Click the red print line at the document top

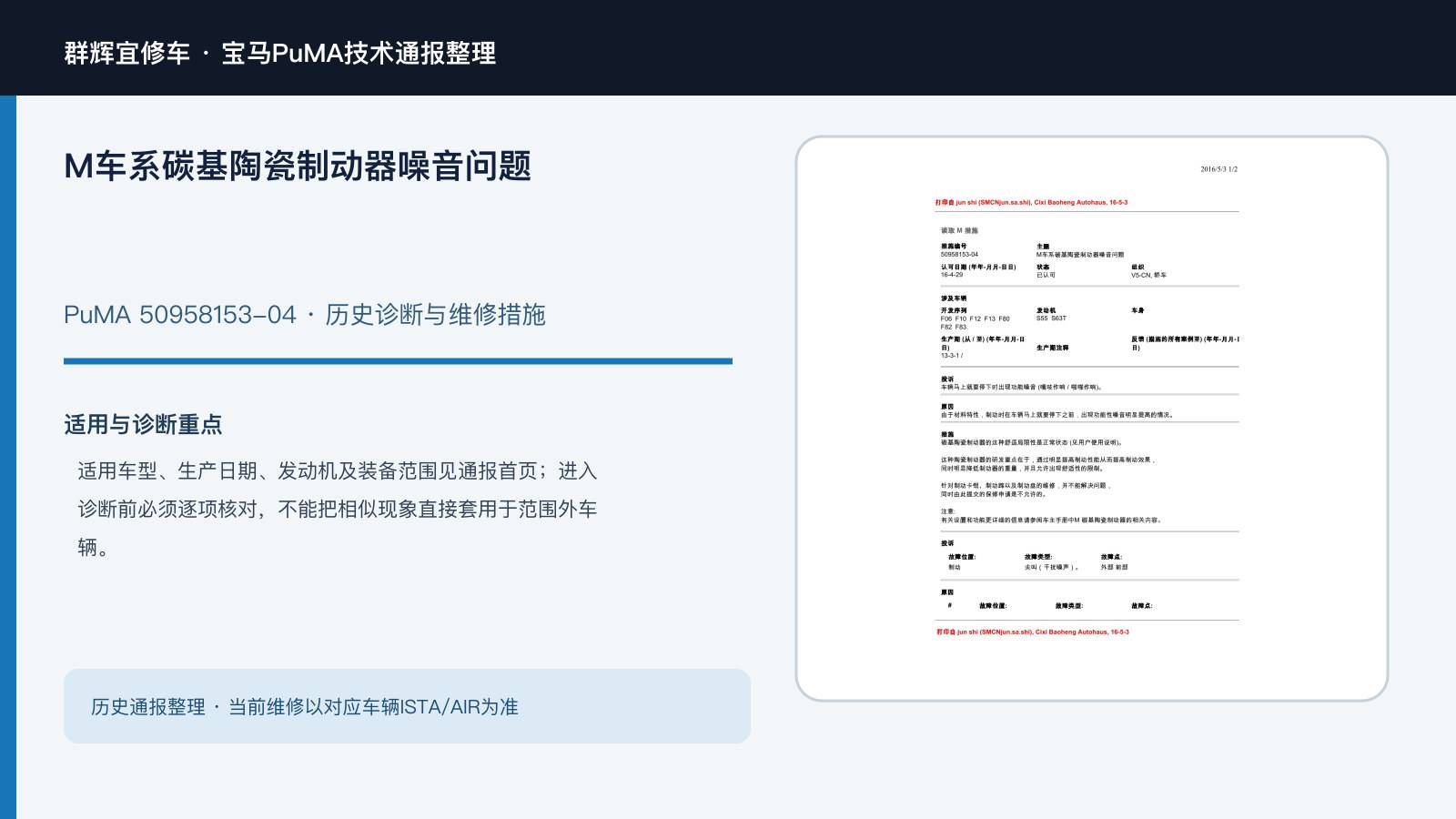1031,203
